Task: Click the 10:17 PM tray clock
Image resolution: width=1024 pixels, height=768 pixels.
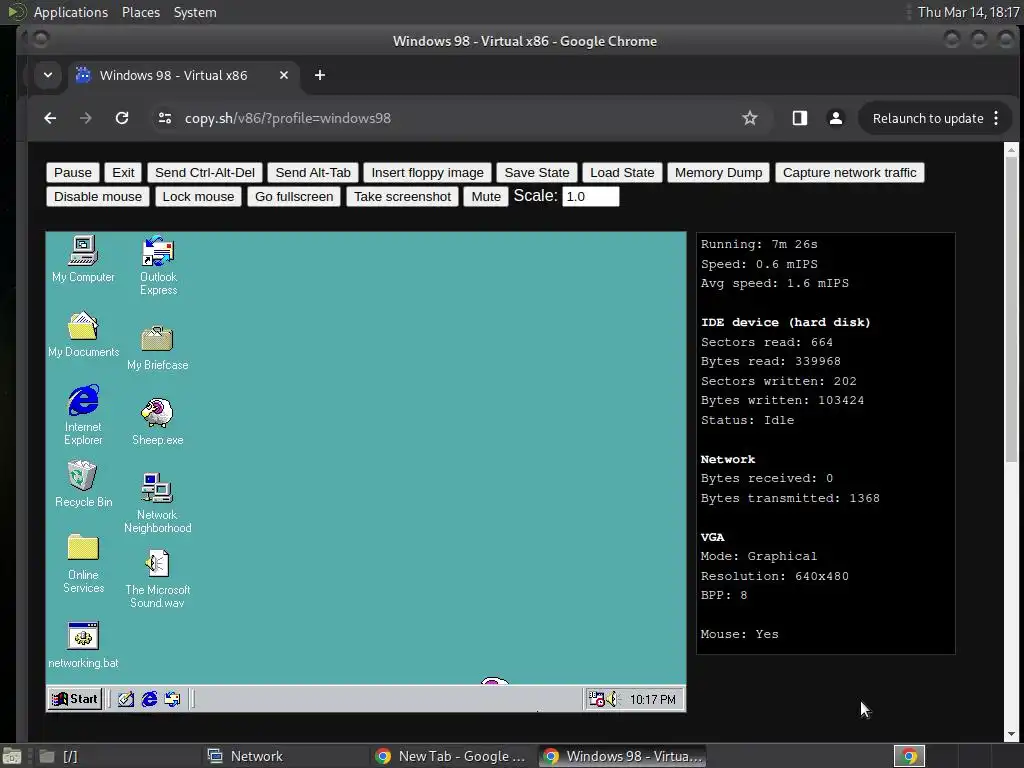Action: coord(652,699)
